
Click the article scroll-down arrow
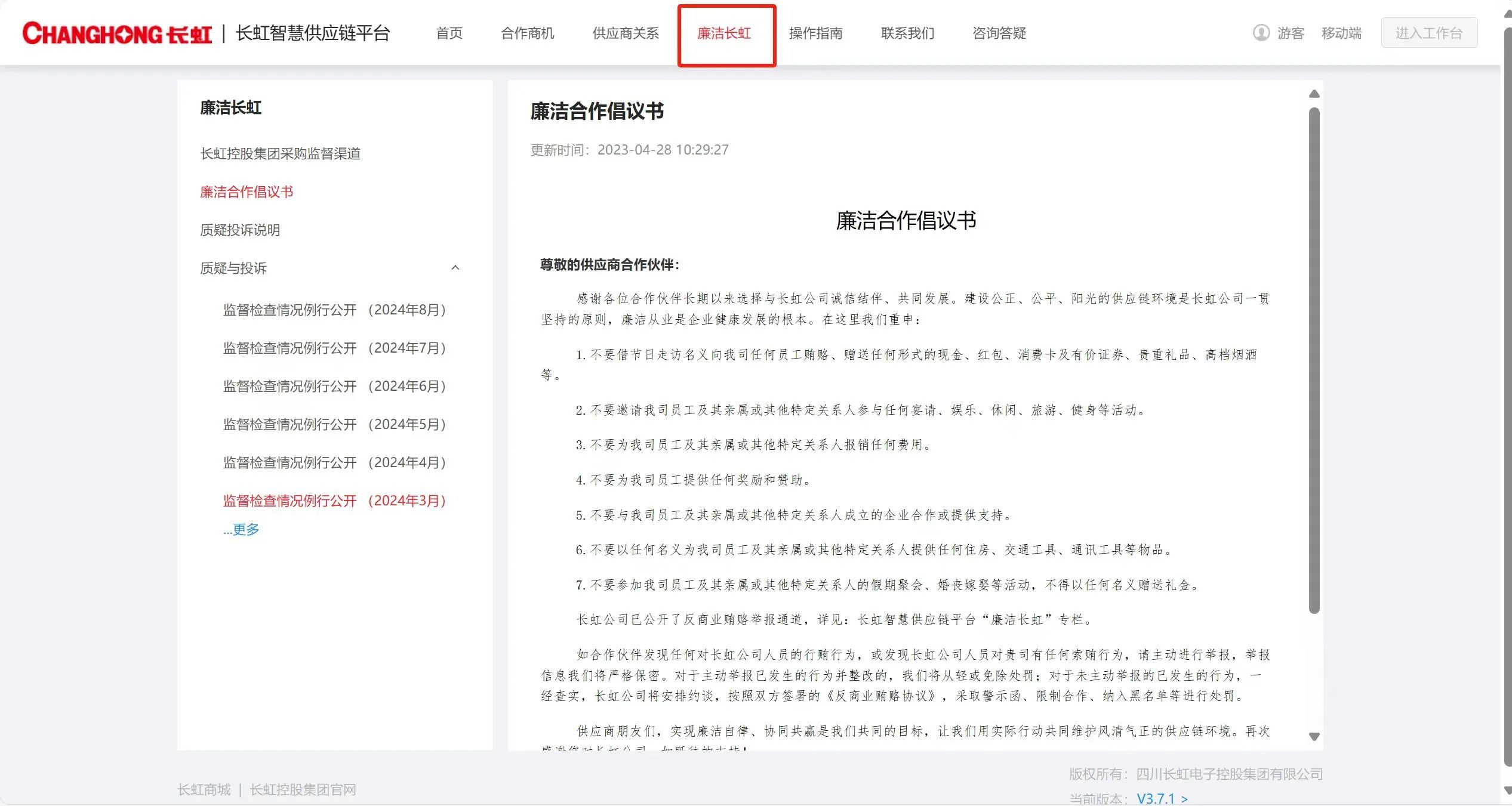click(1314, 737)
